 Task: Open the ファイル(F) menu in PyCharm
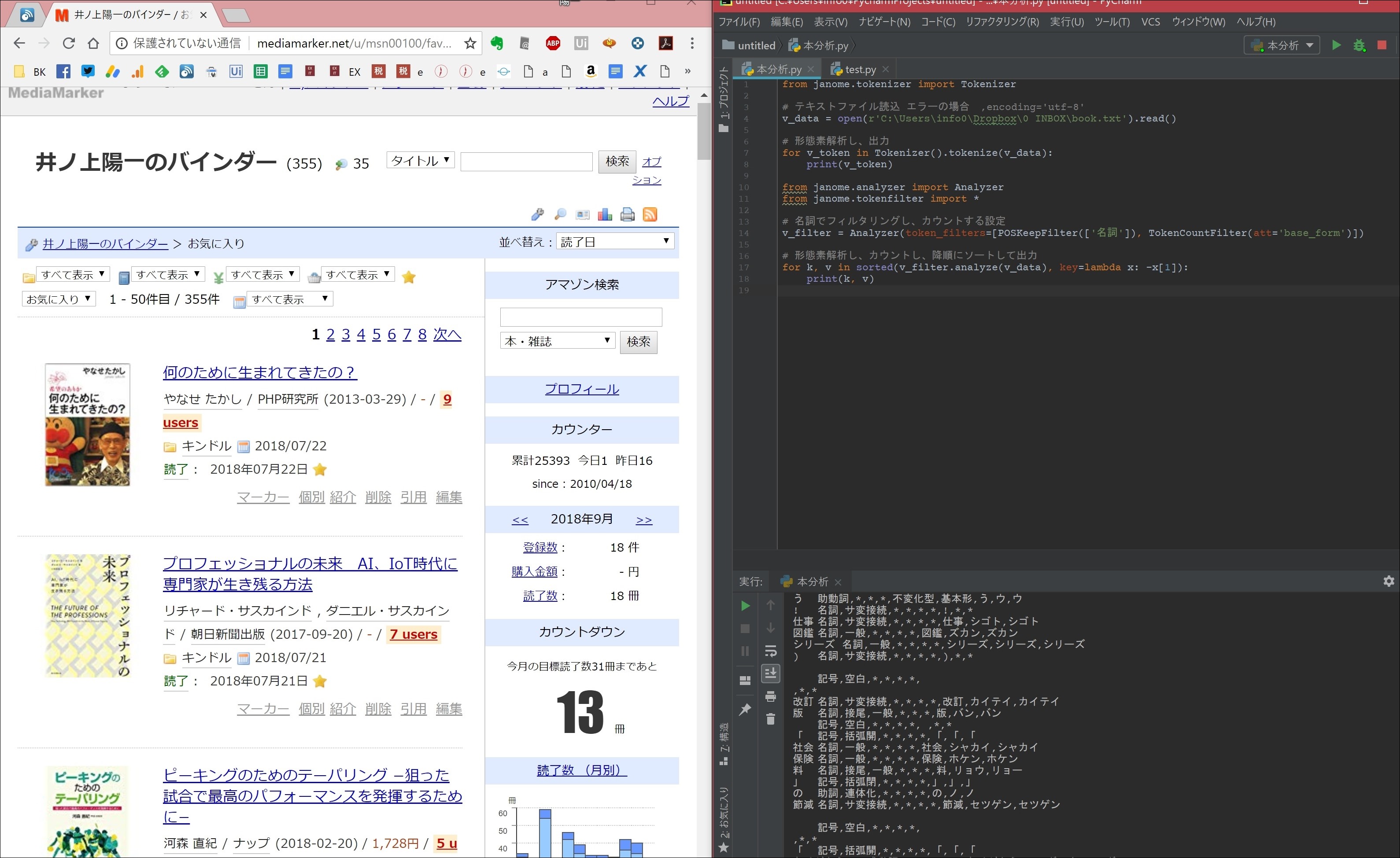[x=739, y=22]
